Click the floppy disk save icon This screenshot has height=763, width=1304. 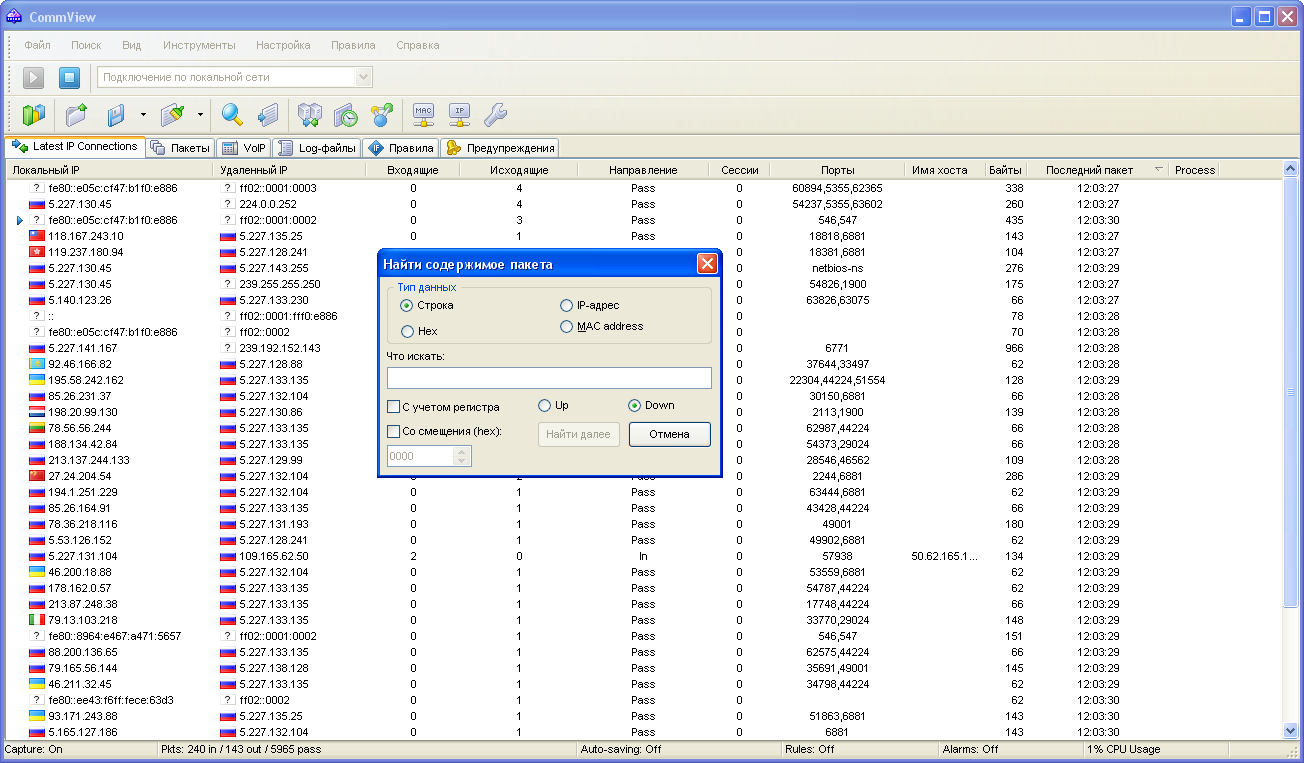tap(116, 115)
